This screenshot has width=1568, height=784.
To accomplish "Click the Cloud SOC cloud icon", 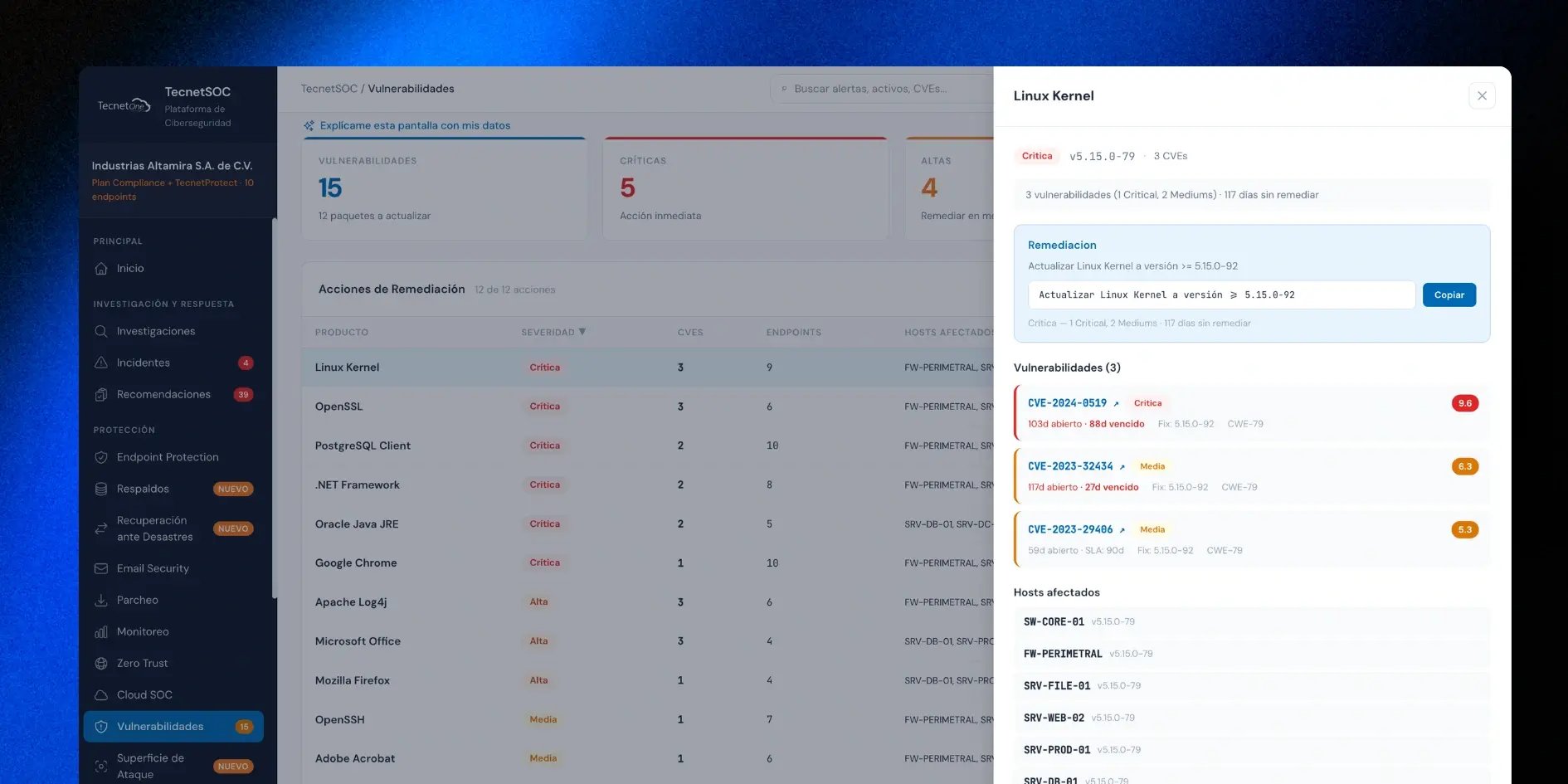I will pos(101,695).
